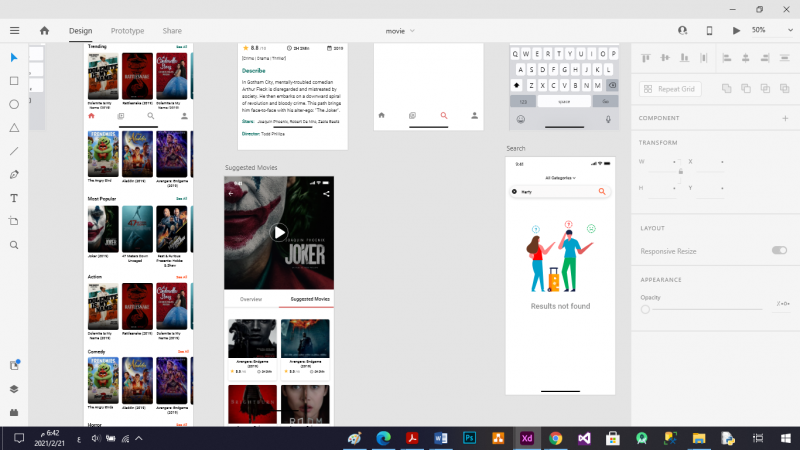Choose the Artboard tool

(14, 221)
